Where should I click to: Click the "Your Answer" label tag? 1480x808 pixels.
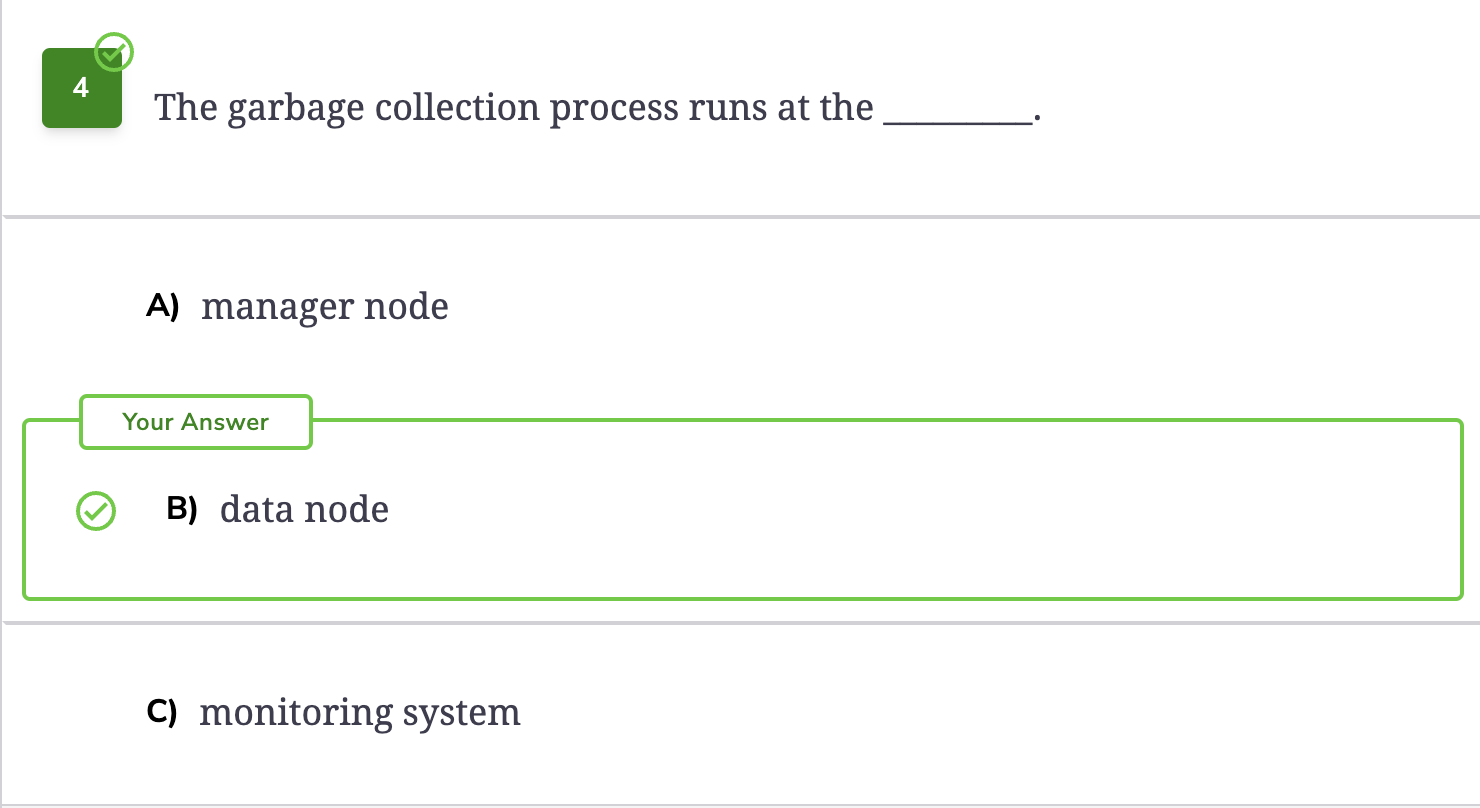196,422
